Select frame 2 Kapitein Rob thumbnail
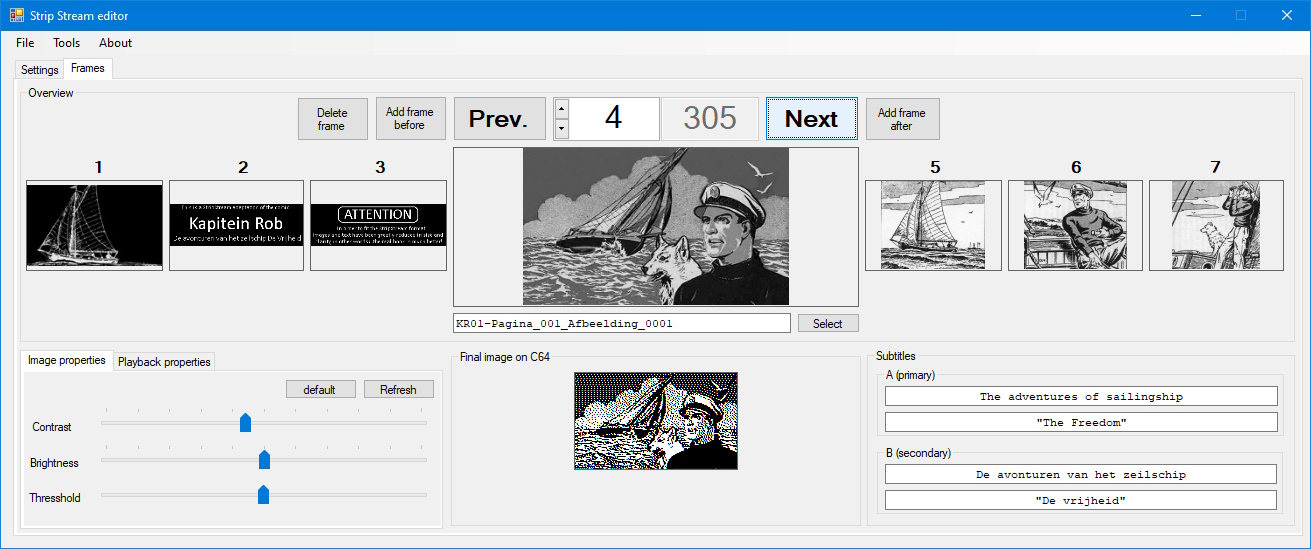The width and height of the screenshot is (1311, 549). click(x=236, y=226)
